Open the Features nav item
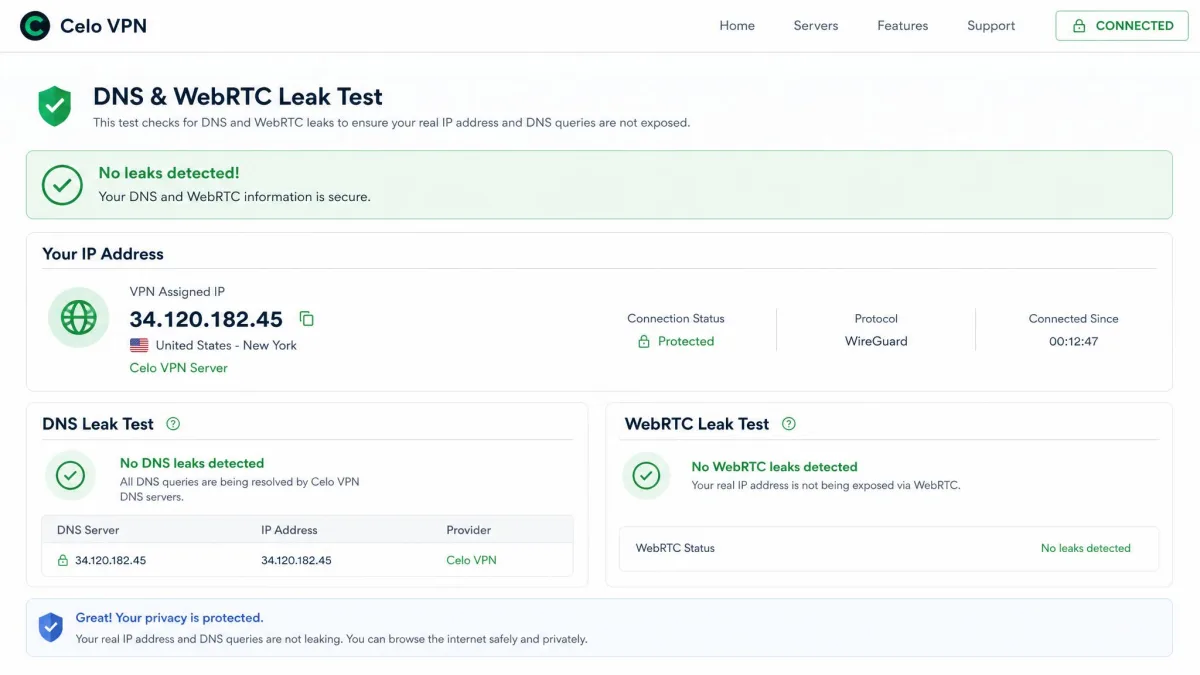 tap(903, 26)
